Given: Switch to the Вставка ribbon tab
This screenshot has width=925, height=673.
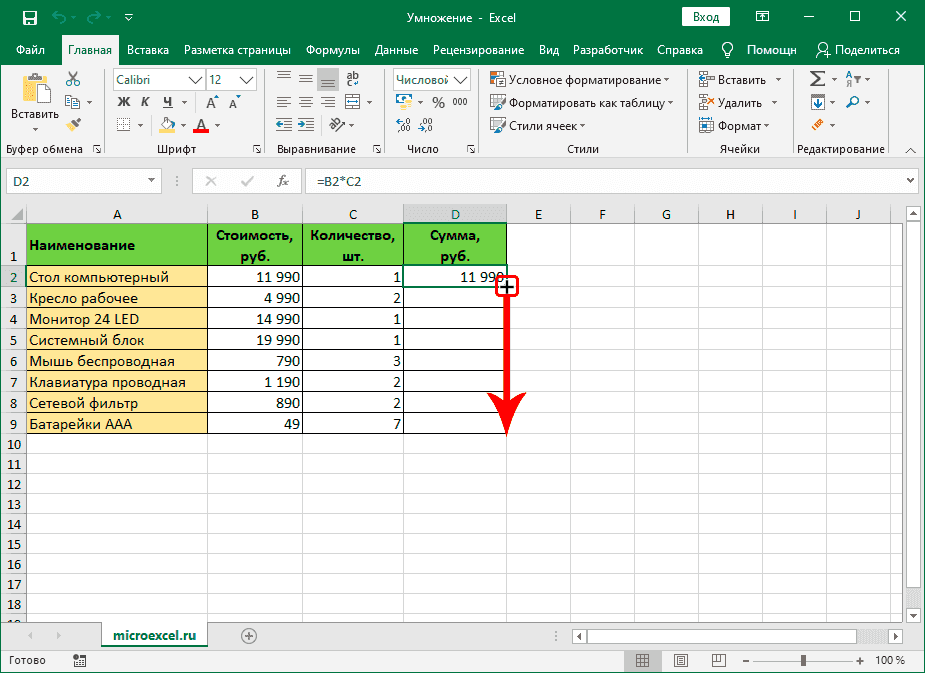Looking at the screenshot, I should coord(148,50).
